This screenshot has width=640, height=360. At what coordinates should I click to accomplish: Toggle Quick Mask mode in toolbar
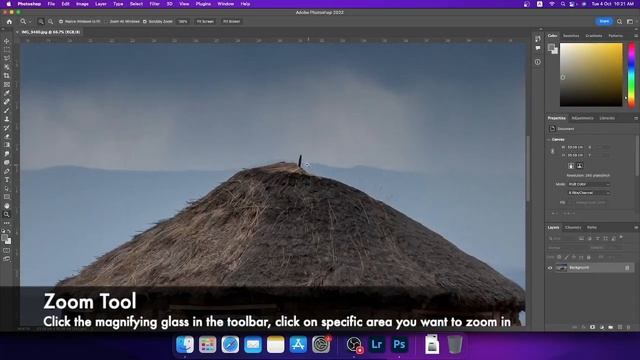[7, 250]
